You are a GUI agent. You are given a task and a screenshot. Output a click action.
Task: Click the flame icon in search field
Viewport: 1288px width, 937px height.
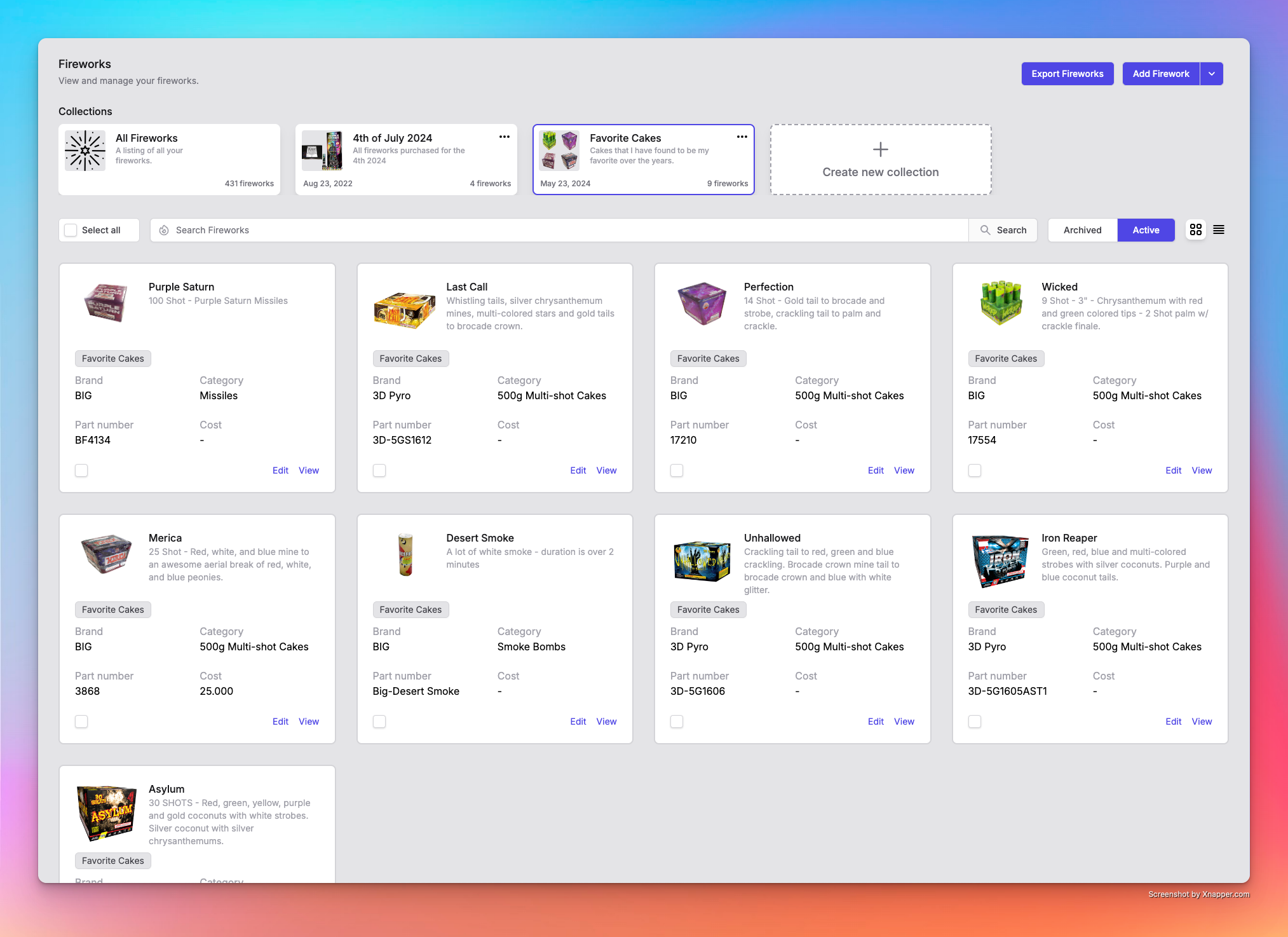click(164, 230)
